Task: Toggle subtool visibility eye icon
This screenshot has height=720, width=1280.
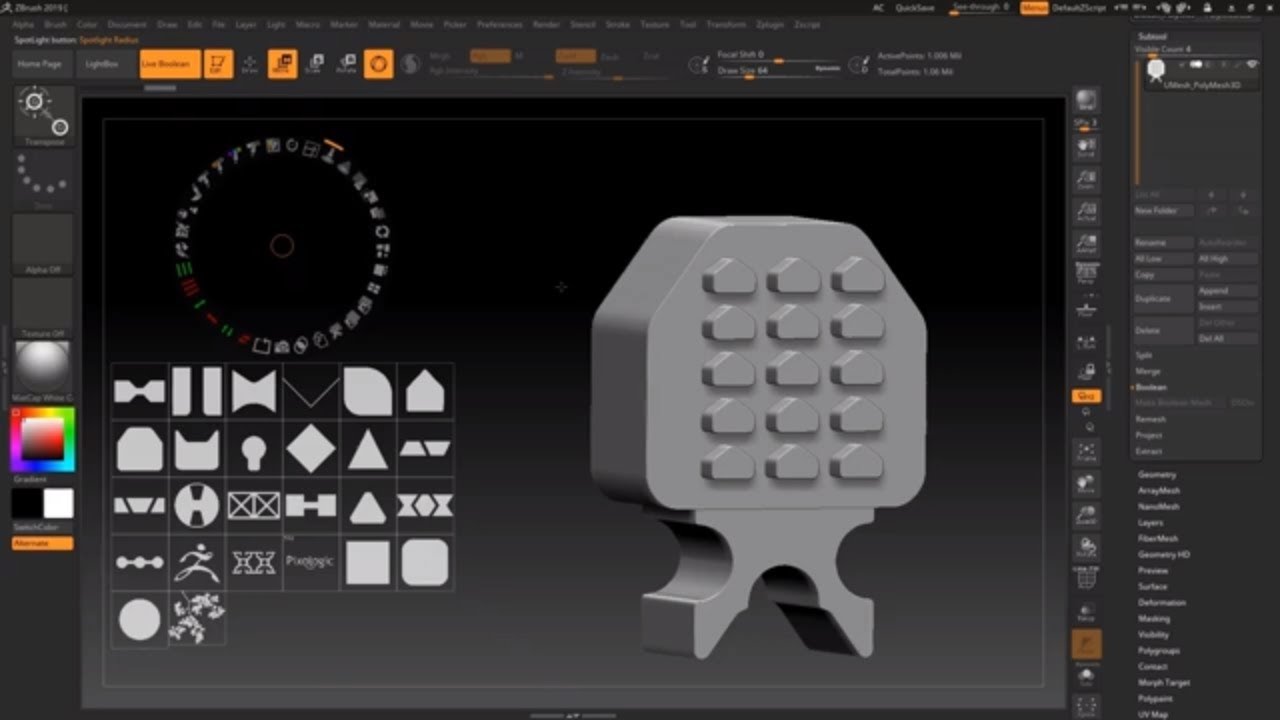Action: coord(1251,64)
